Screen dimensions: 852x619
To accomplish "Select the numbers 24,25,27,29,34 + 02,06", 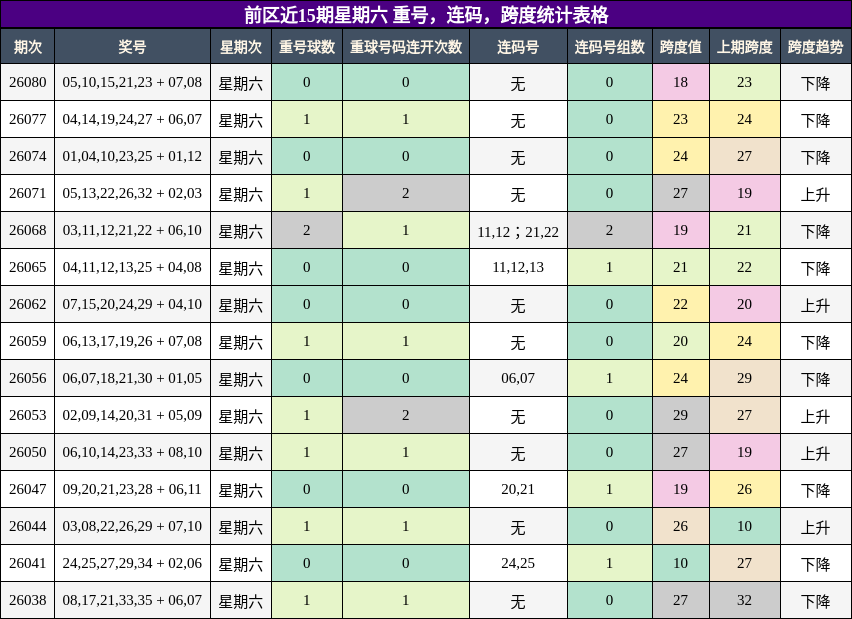I will (x=132, y=562).
